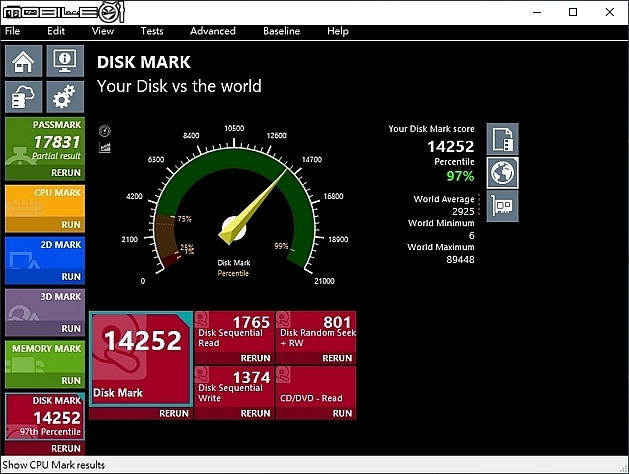
Task: Open the File menu
Action: 12,31
